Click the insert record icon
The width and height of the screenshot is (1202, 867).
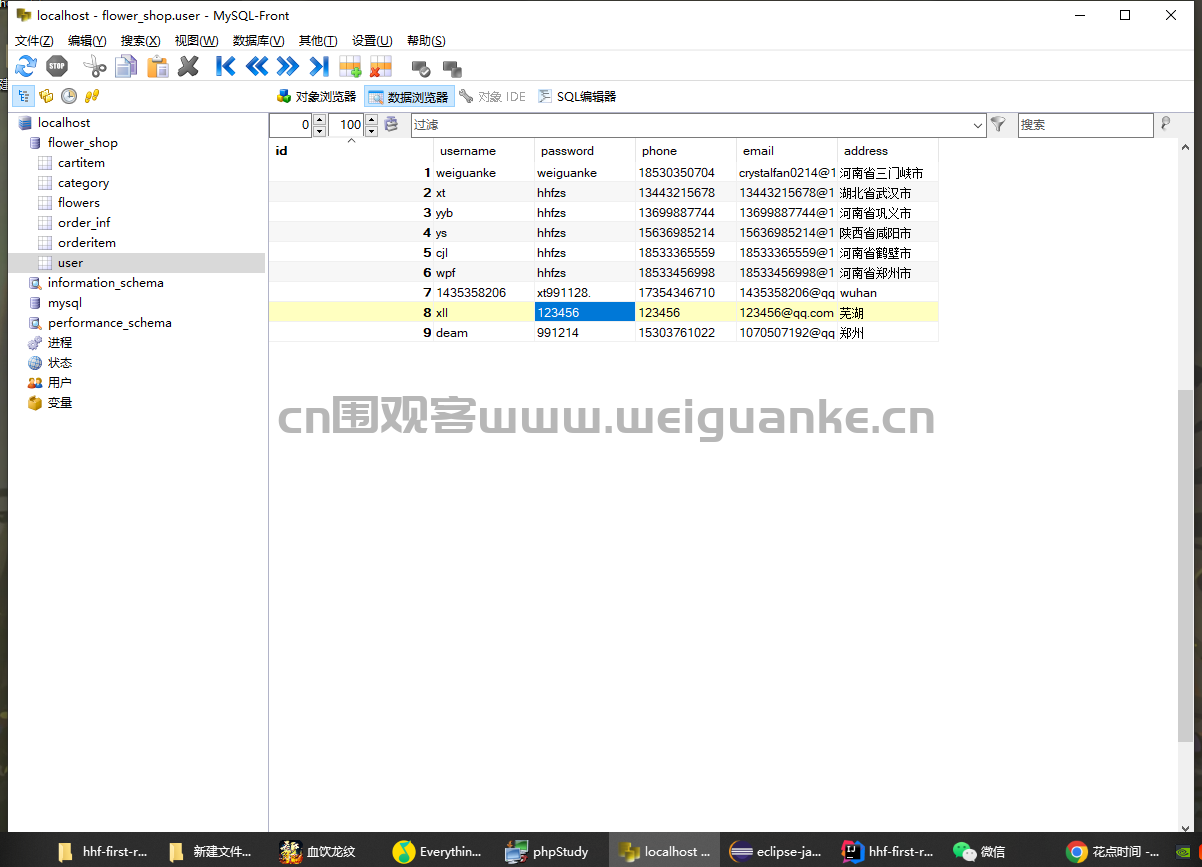click(x=350, y=67)
